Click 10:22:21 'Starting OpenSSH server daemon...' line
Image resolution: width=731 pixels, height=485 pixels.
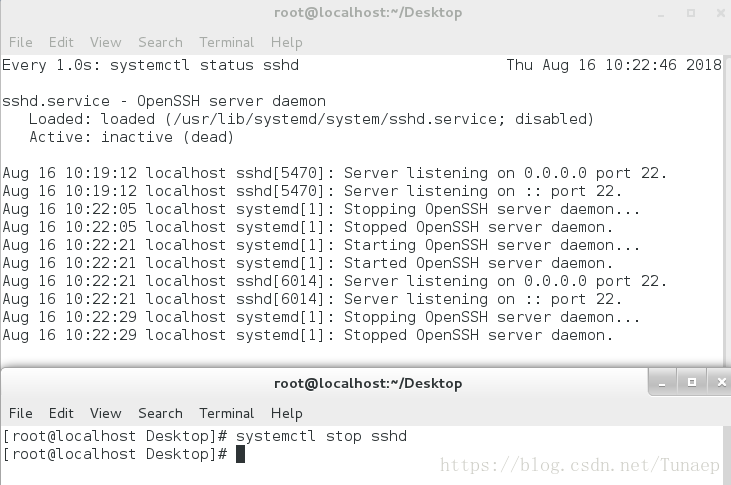click(x=321, y=245)
